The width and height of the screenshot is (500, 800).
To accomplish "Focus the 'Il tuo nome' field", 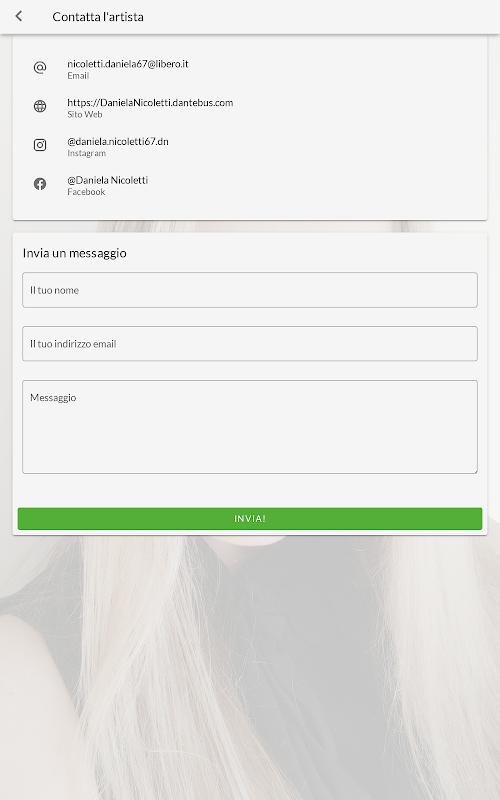I will tap(250, 290).
